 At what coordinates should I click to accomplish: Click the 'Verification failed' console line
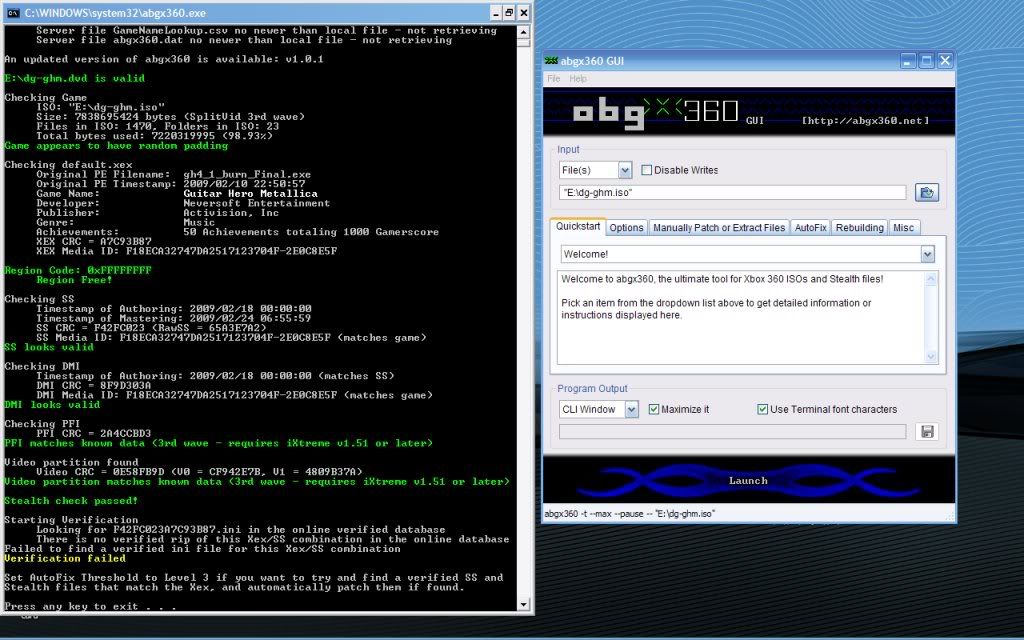(x=65, y=558)
